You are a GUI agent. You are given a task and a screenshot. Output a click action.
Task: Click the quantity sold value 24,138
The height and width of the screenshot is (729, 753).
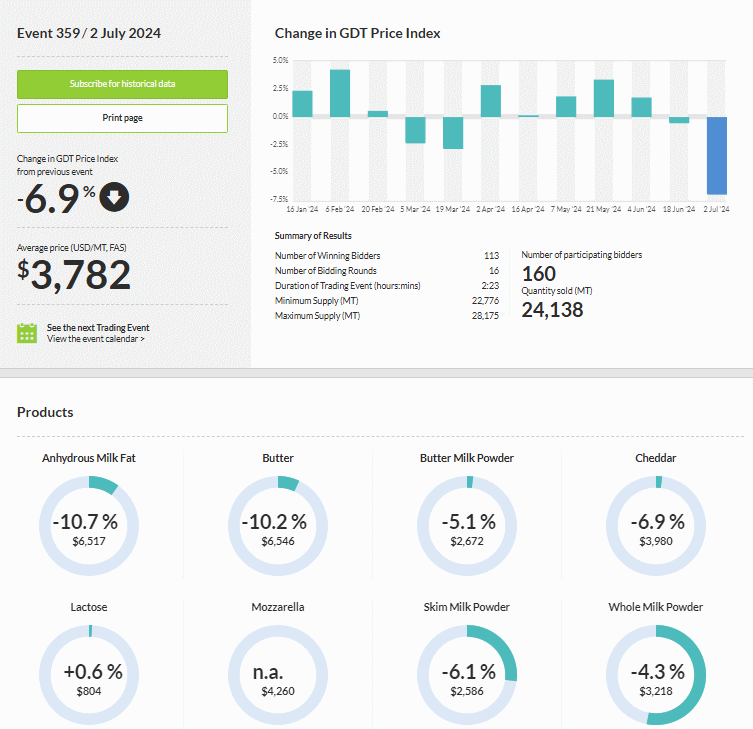552,310
